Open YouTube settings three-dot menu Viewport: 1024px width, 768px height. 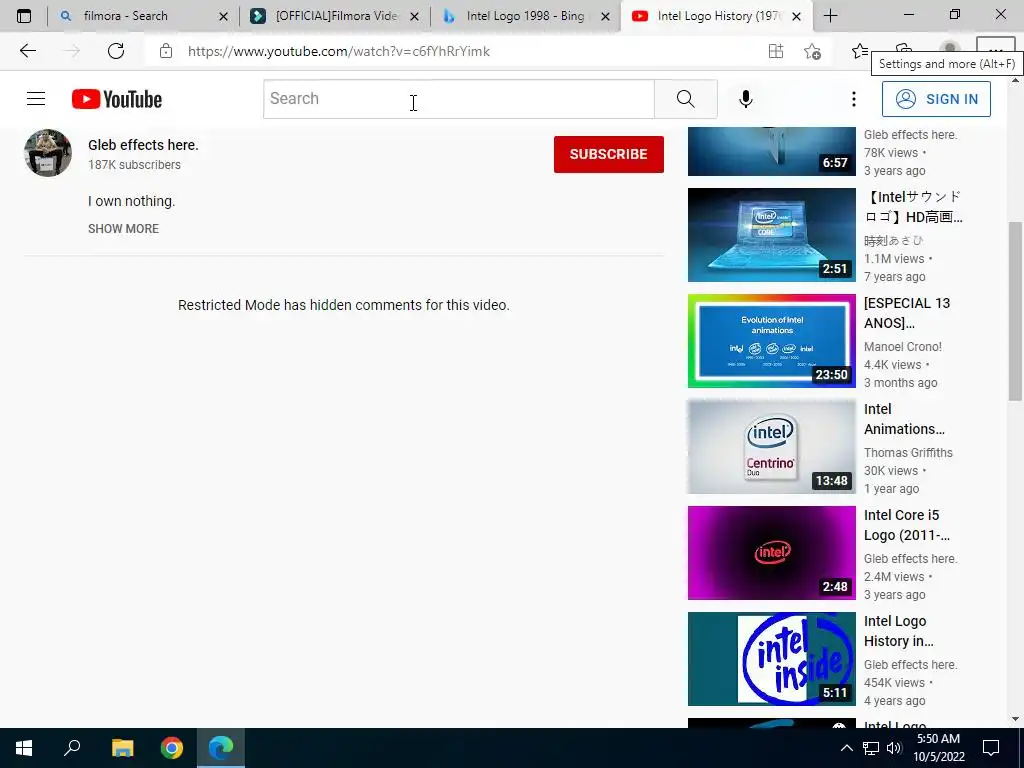pos(854,99)
